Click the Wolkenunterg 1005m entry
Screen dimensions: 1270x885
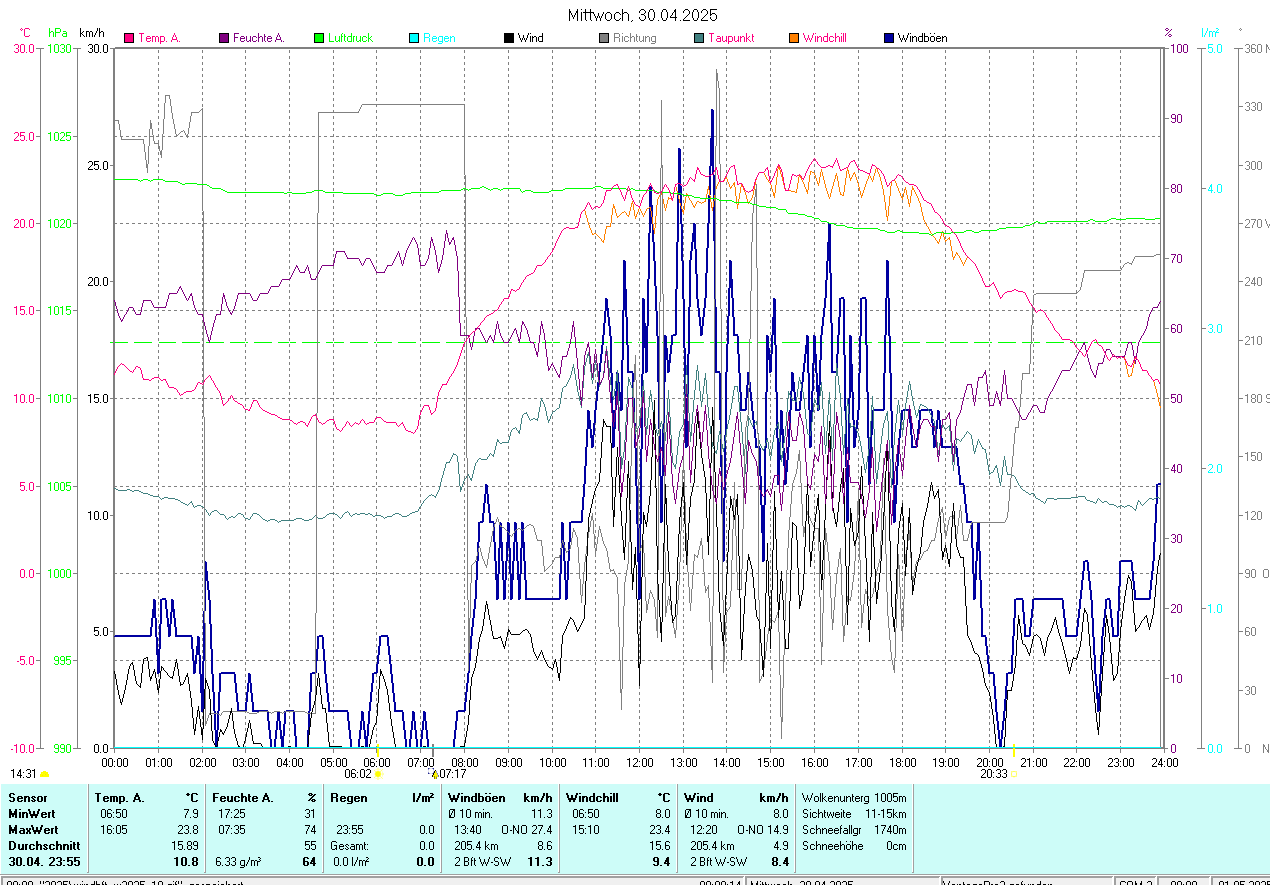point(855,798)
